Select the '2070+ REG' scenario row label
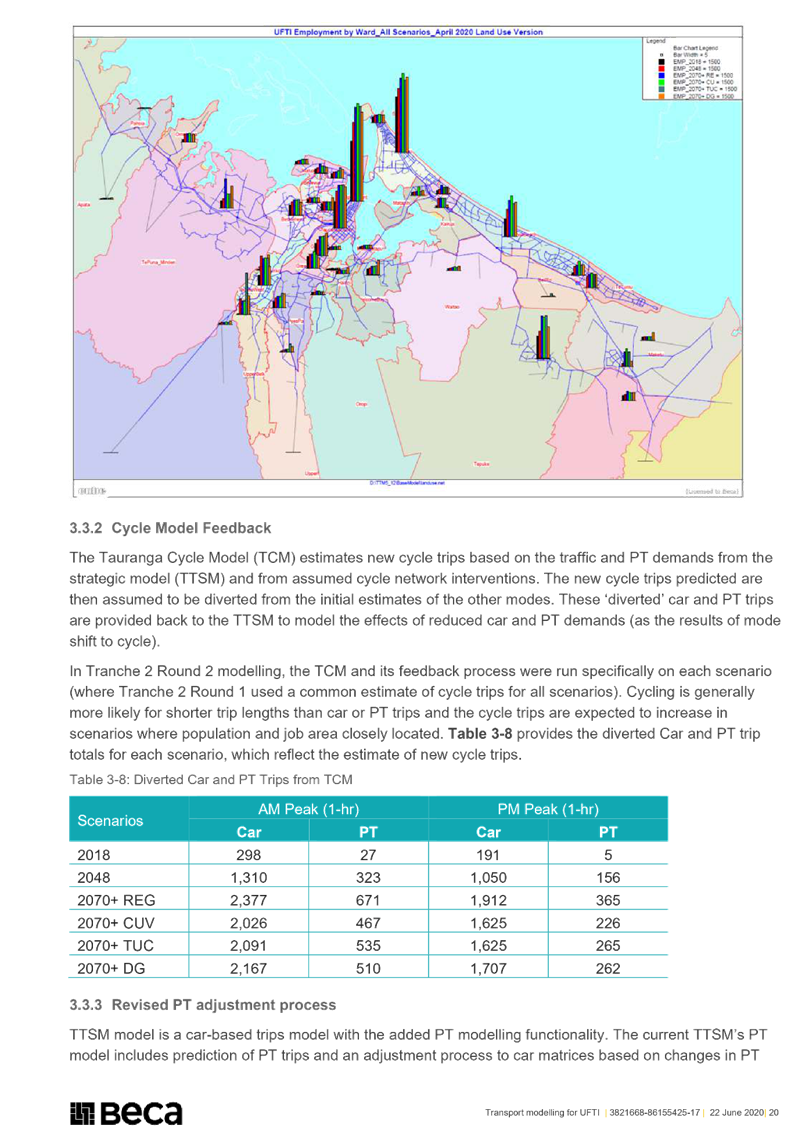This screenshot has width=799, height=1136. click(x=116, y=901)
